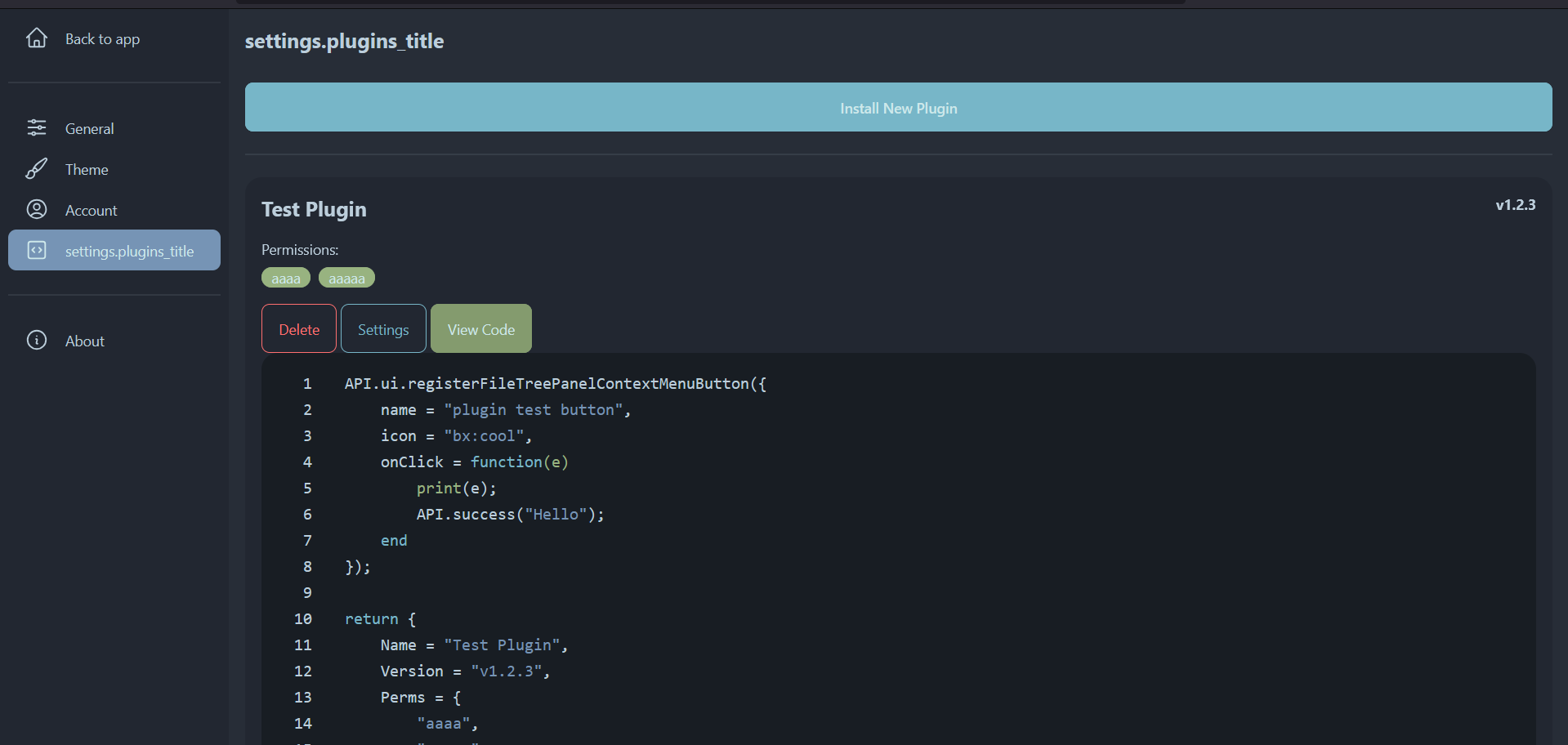Click the General sliders icon
The image size is (1568, 745).
(37, 127)
